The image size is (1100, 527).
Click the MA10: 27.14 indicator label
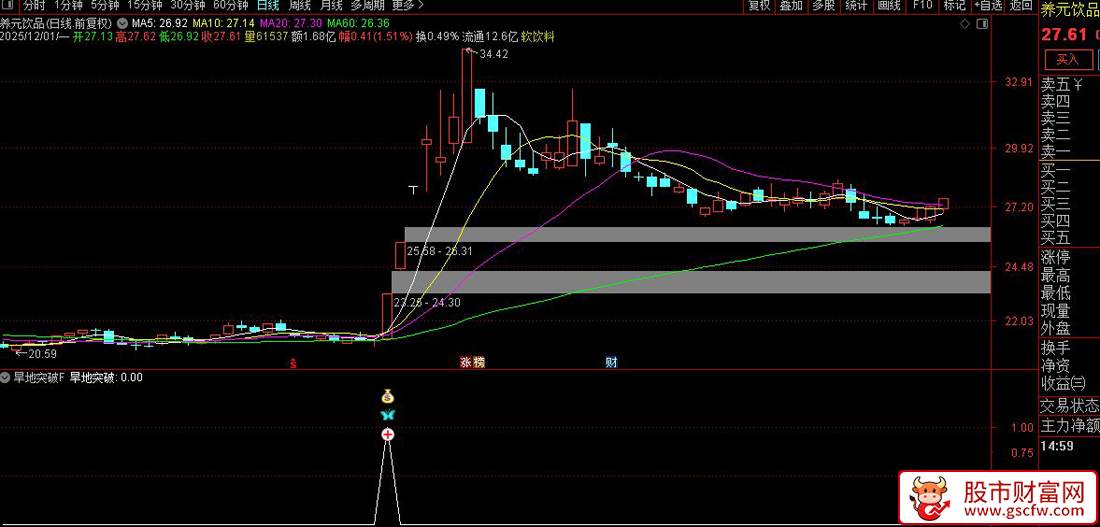[222, 23]
